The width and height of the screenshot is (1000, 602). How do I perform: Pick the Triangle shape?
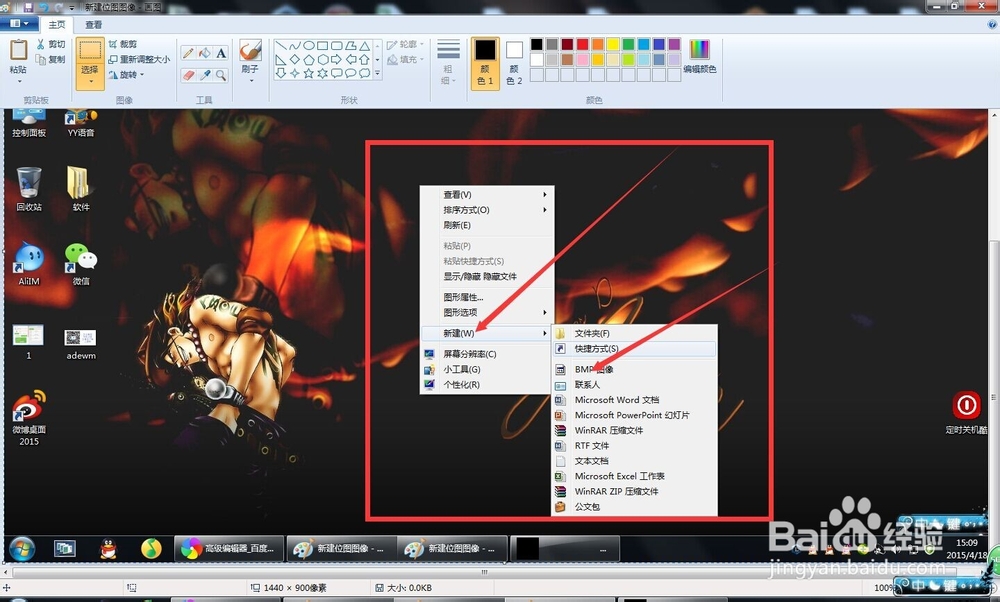(365, 46)
